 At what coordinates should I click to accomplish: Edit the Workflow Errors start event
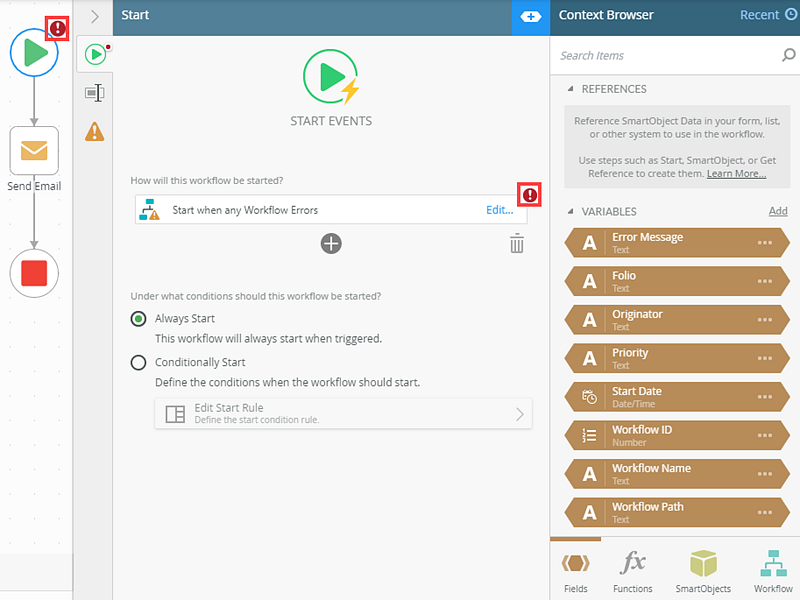(499, 210)
